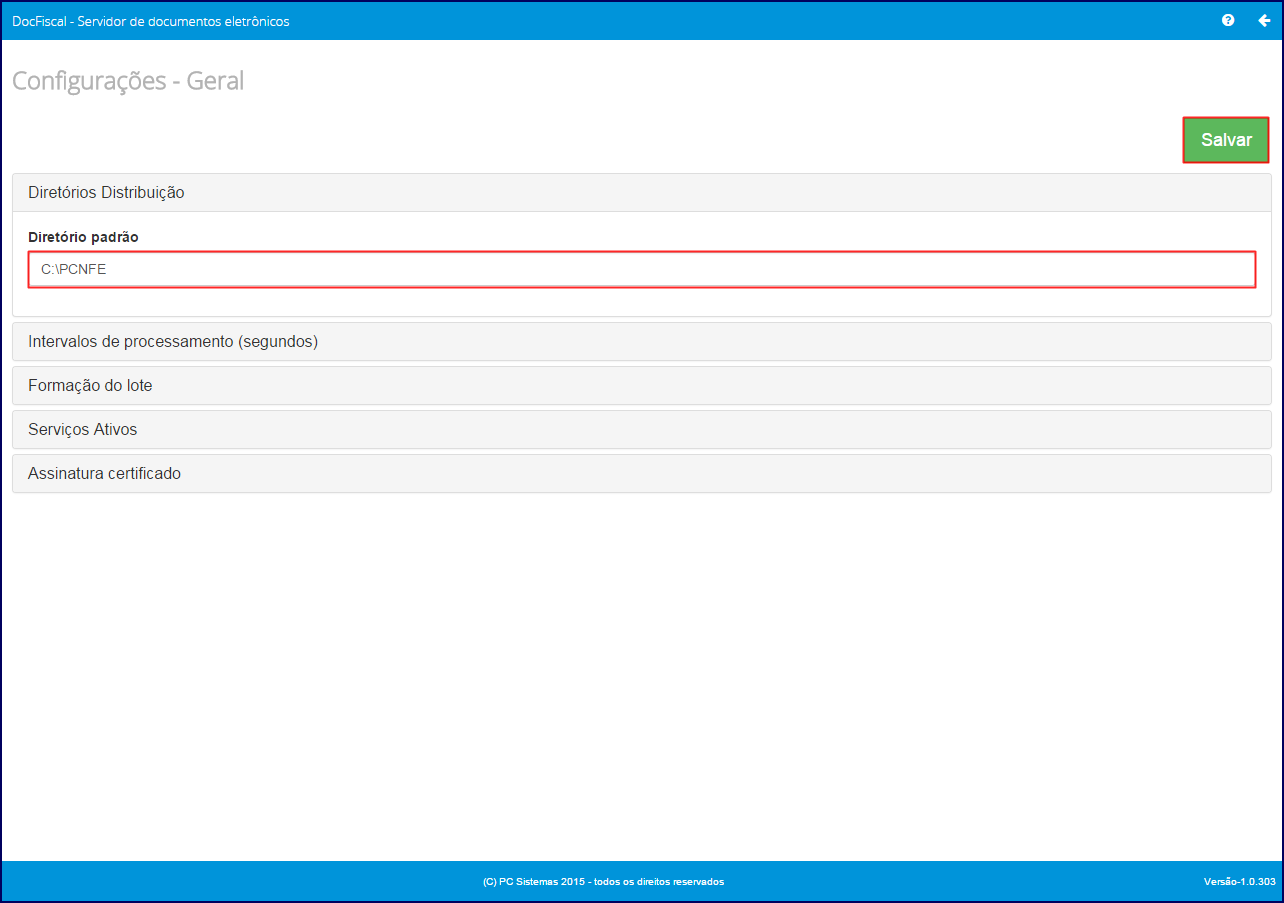Expand the Formação do lote panel
The height and width of the screenshot is (903, 1284).
click(x=642, y=385)
